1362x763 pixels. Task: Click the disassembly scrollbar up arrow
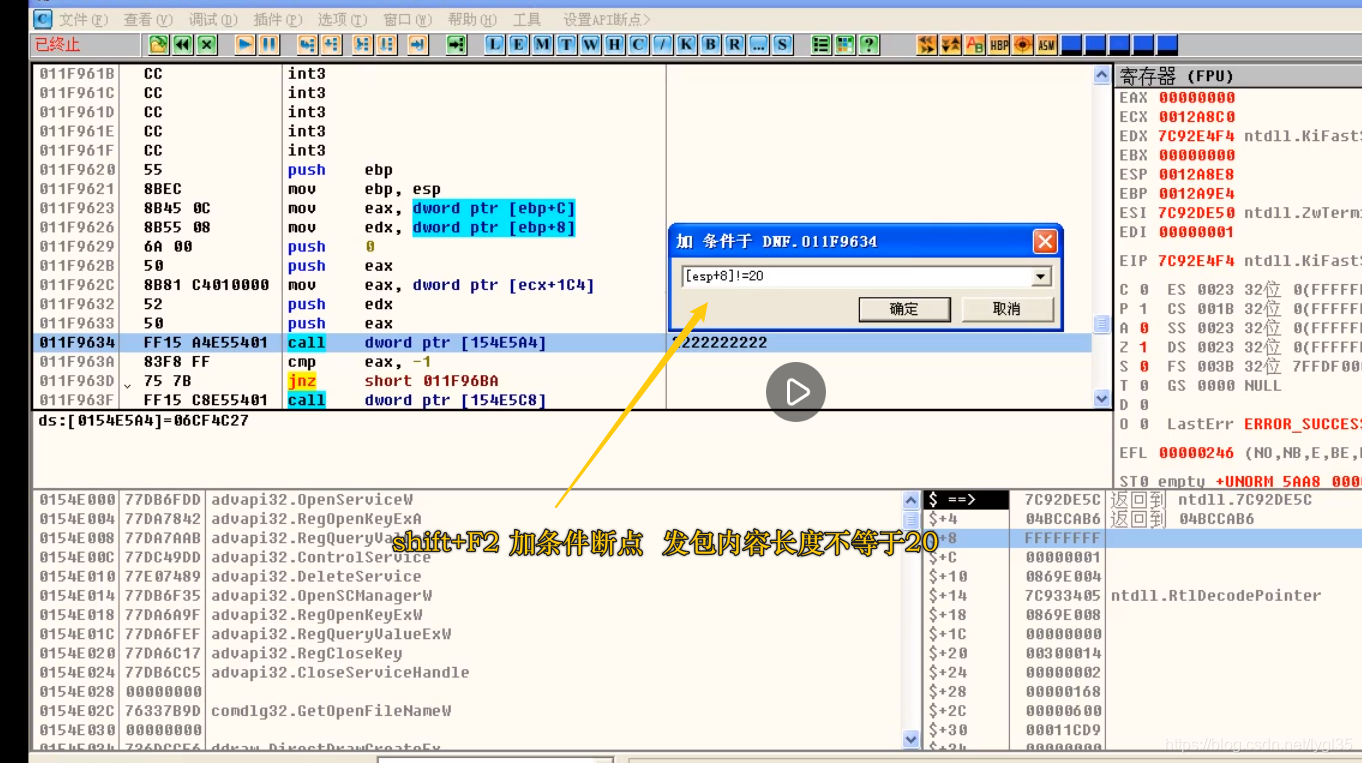pos(1102,74)
